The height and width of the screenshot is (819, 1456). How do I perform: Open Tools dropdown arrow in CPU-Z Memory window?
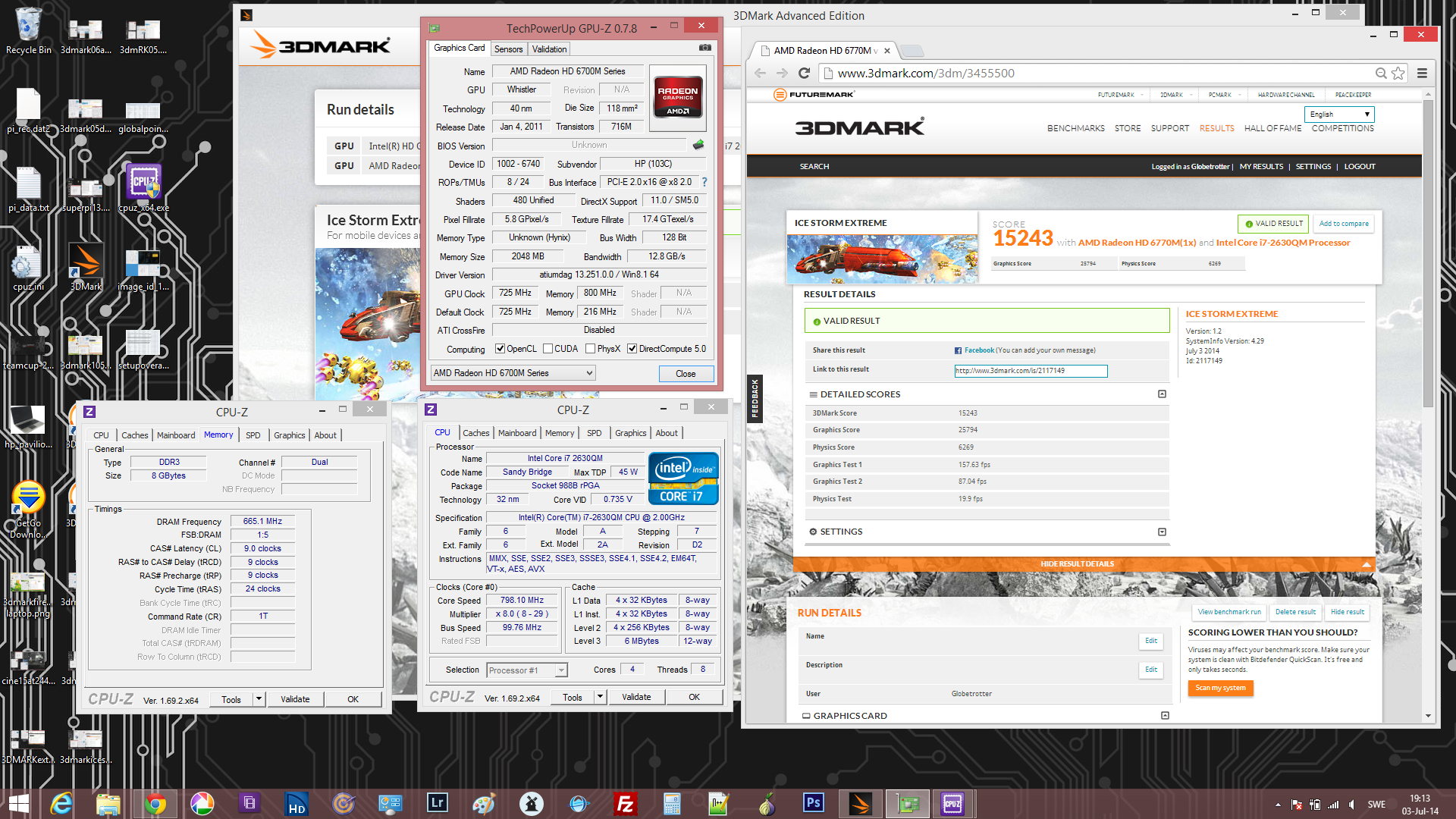click(259, 699)
